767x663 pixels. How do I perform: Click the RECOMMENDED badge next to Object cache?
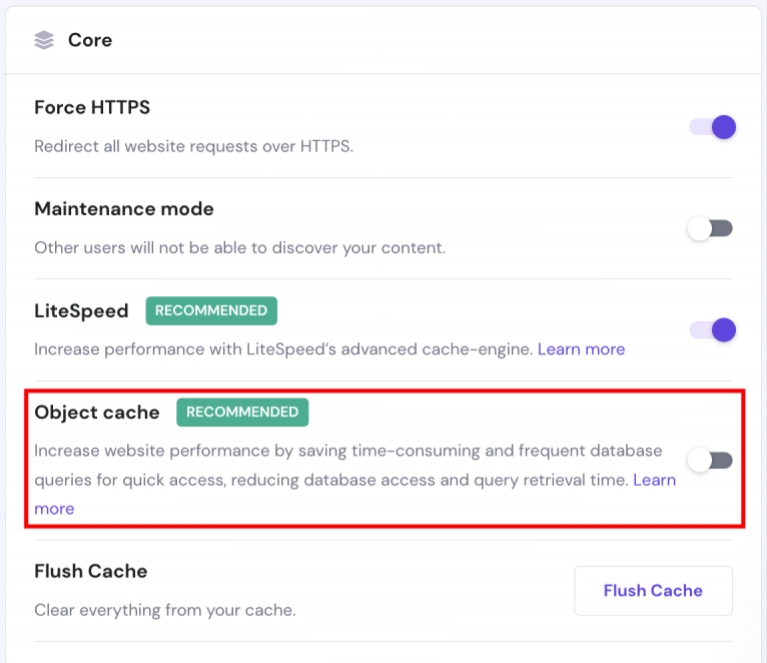click(242, 412)
